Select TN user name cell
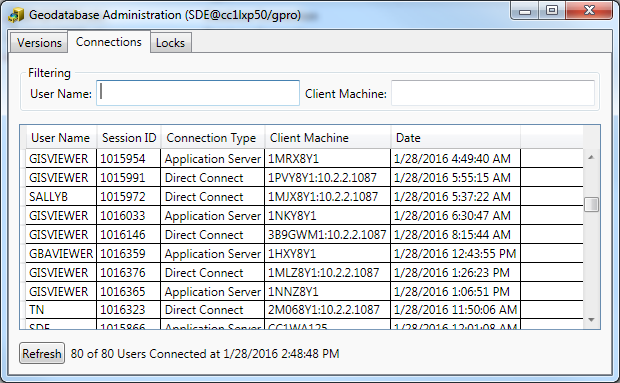Image resolution: width=620 pixels, height=383 pixels. click(61, 309)
